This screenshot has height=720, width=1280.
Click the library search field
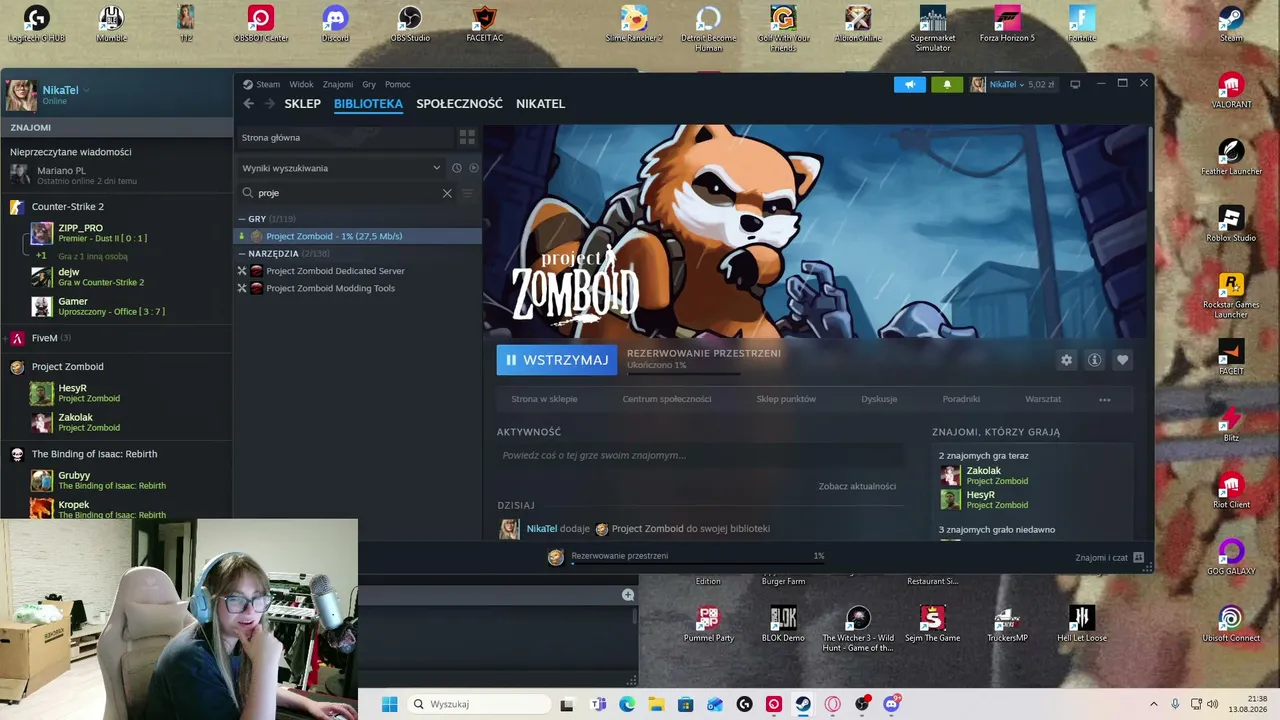click(345, 193)
